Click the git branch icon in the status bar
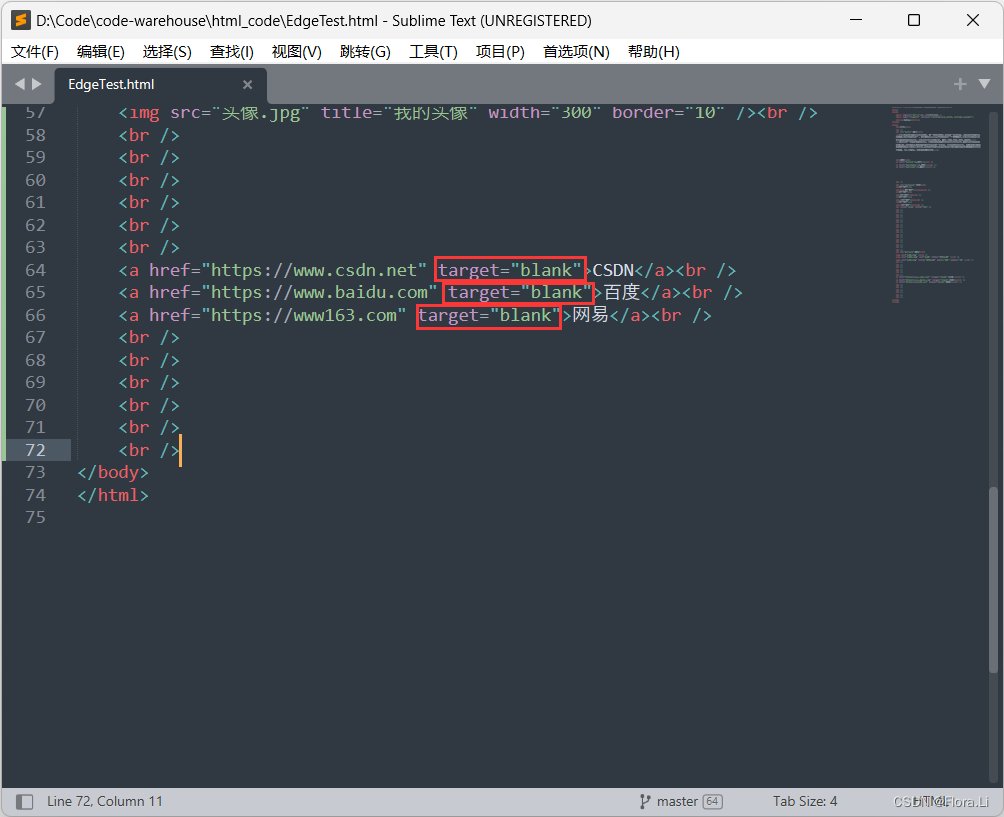Screen dimensions: 1004x817 (x=646, y=801)
